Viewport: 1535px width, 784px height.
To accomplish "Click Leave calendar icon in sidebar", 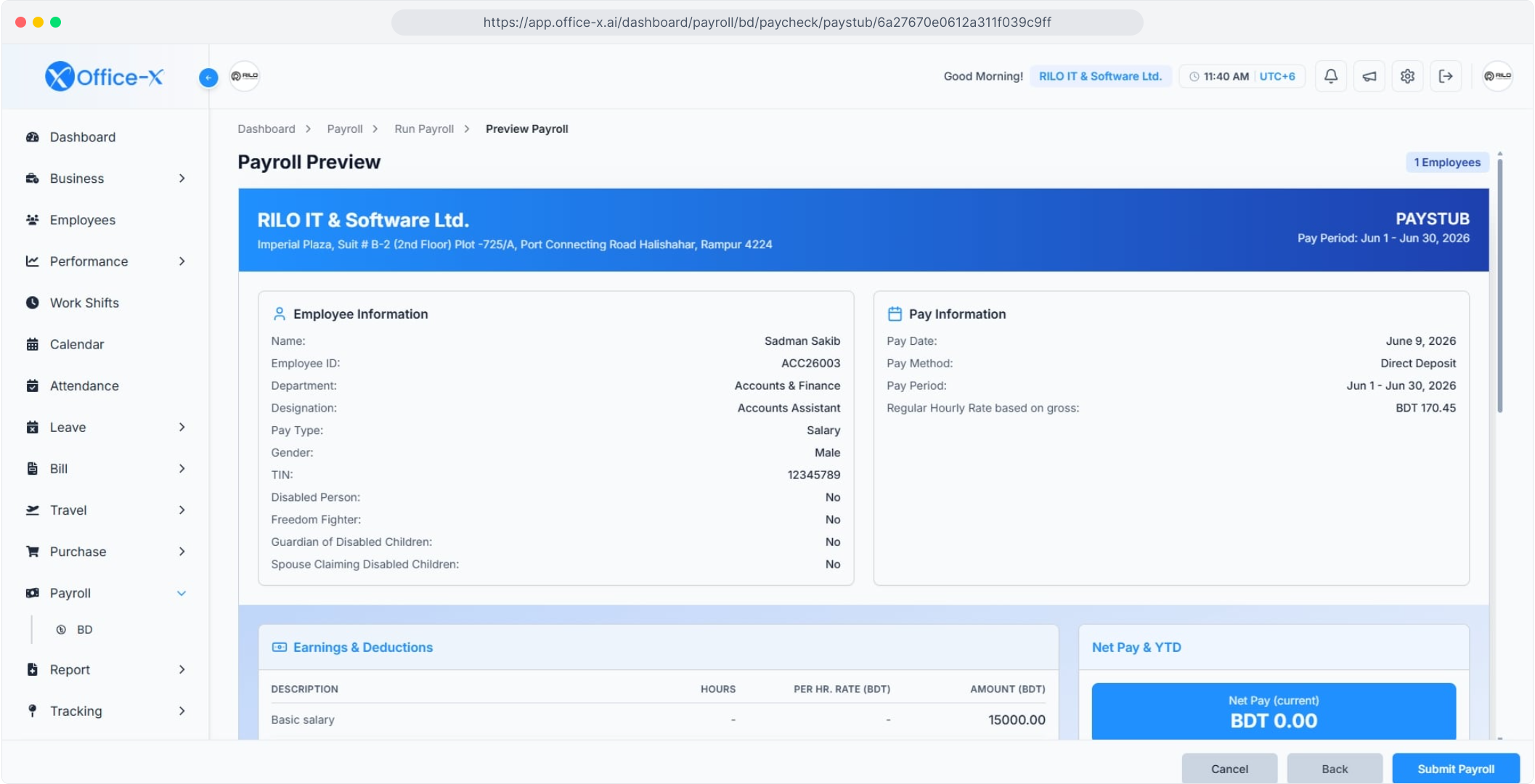I will 32,428.
